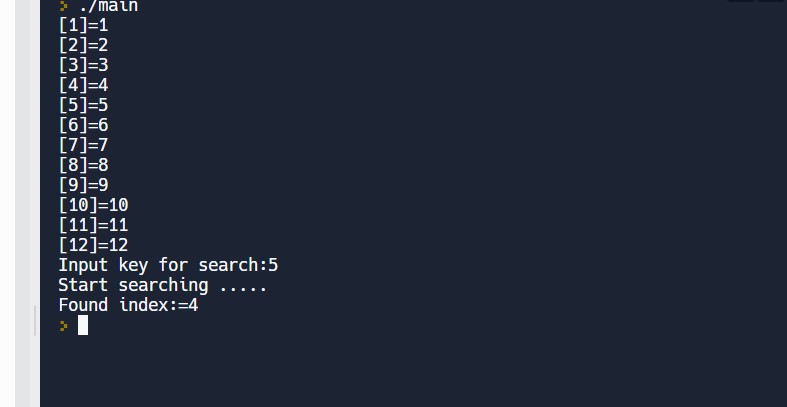Click the yellow prompt arrow on last line
The image size is (787, 407).
click(63, 325)
